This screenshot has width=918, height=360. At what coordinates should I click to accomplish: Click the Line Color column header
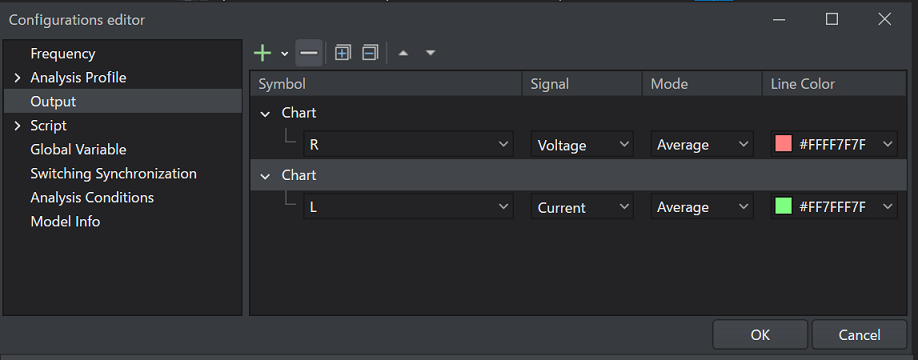point(834,84)
